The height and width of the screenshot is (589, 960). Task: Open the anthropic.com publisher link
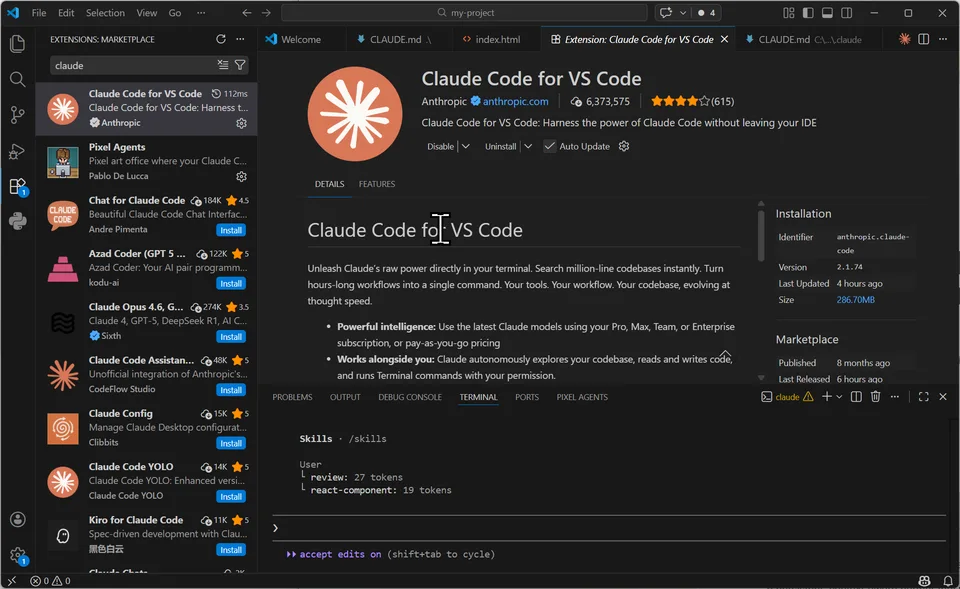[x=516, y=102]
